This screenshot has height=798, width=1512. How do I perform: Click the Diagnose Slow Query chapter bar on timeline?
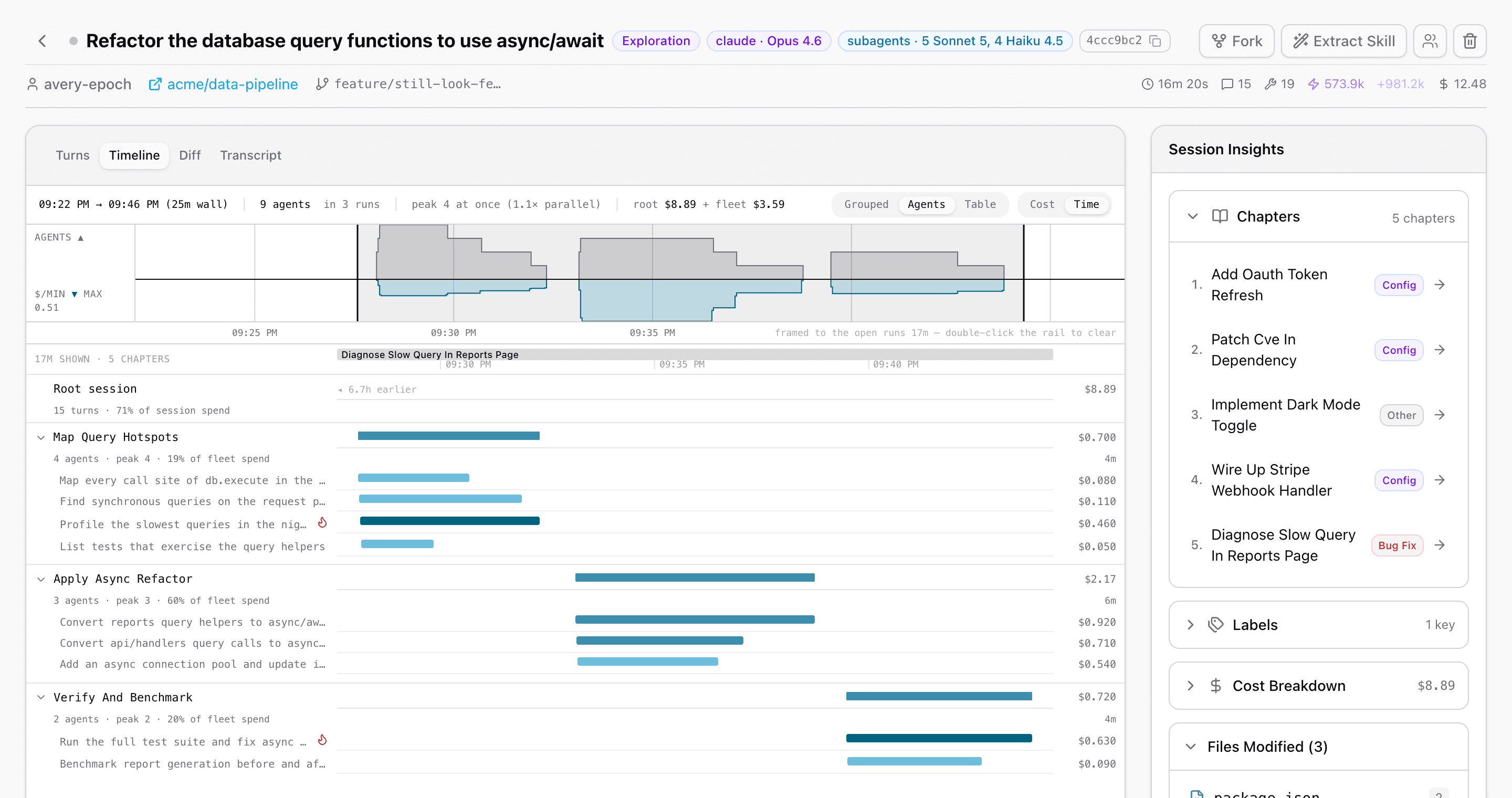(x=695, y=354)
